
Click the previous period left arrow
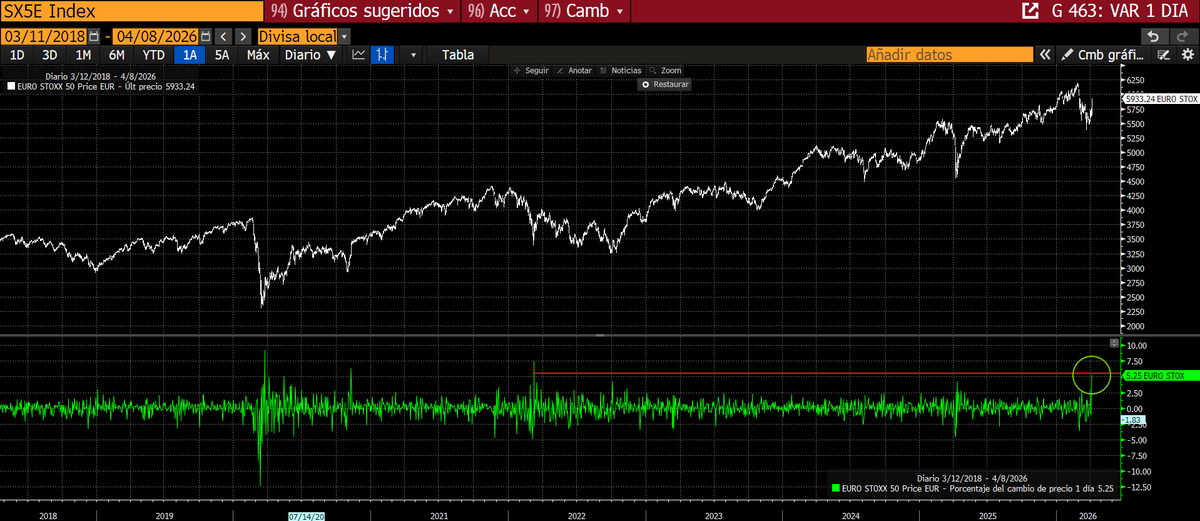(225, 36)
